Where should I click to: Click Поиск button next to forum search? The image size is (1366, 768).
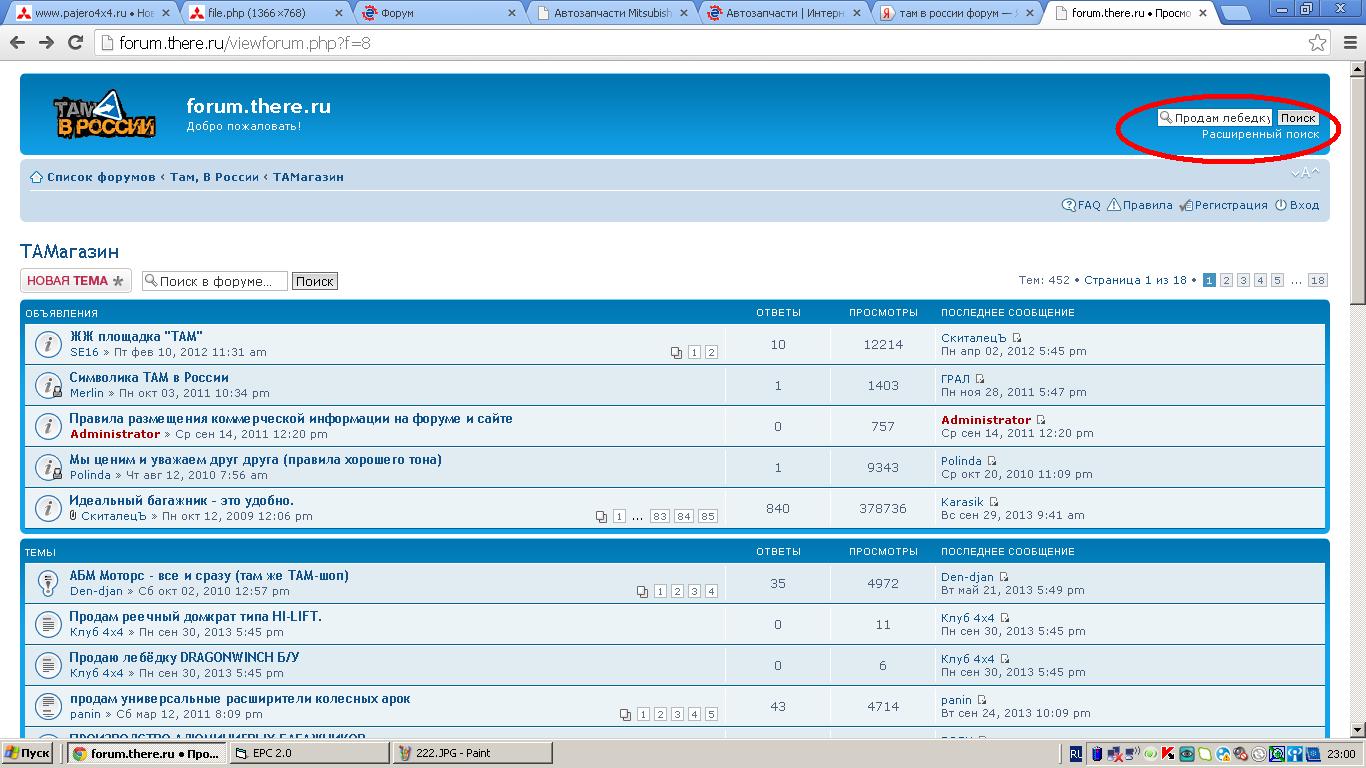coord(314,281)
